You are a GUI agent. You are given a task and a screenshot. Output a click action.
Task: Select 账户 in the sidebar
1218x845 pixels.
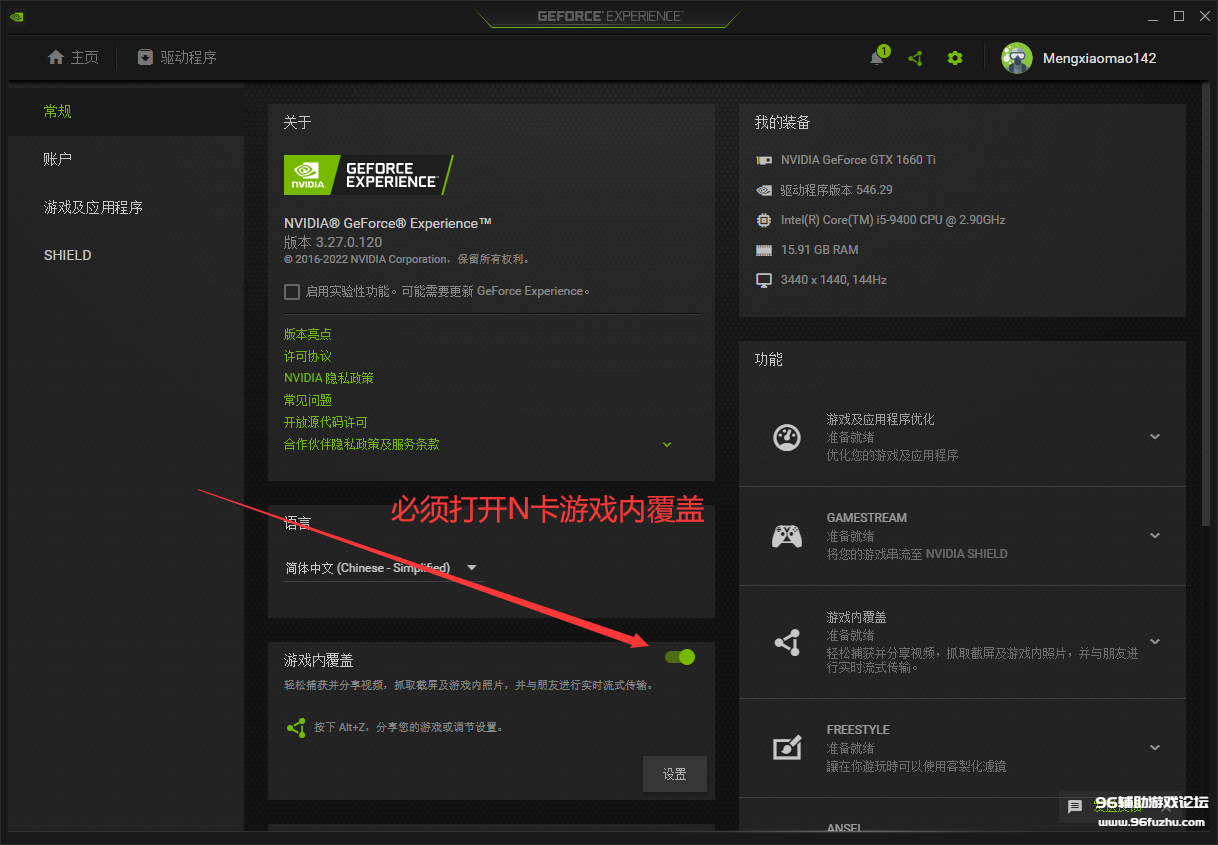[x=58, y=159]
